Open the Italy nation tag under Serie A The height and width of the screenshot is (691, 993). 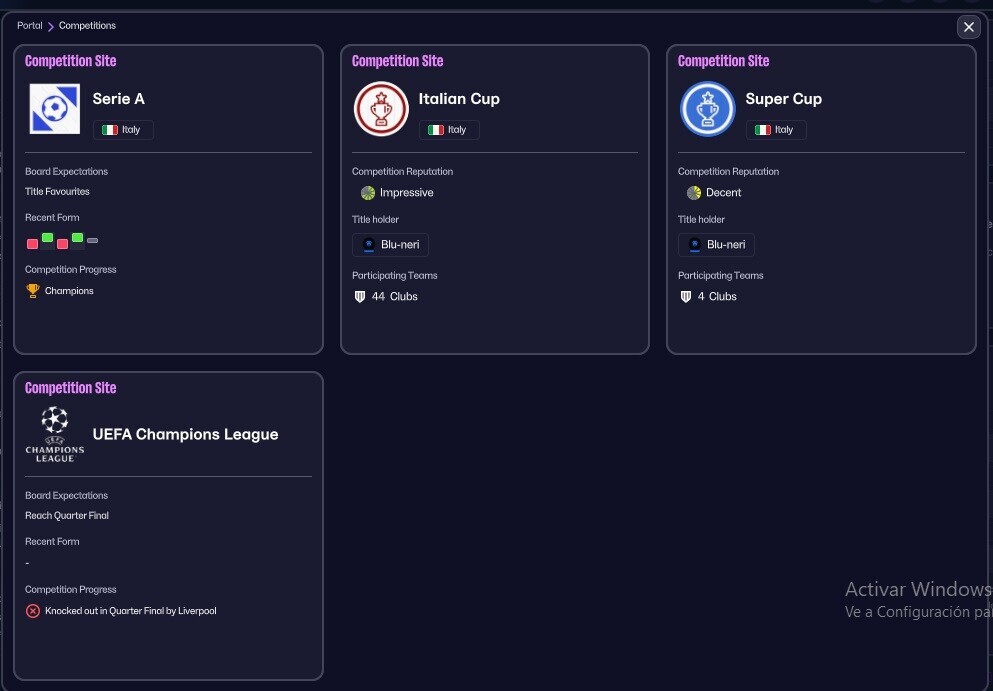[x=123, y=130]
